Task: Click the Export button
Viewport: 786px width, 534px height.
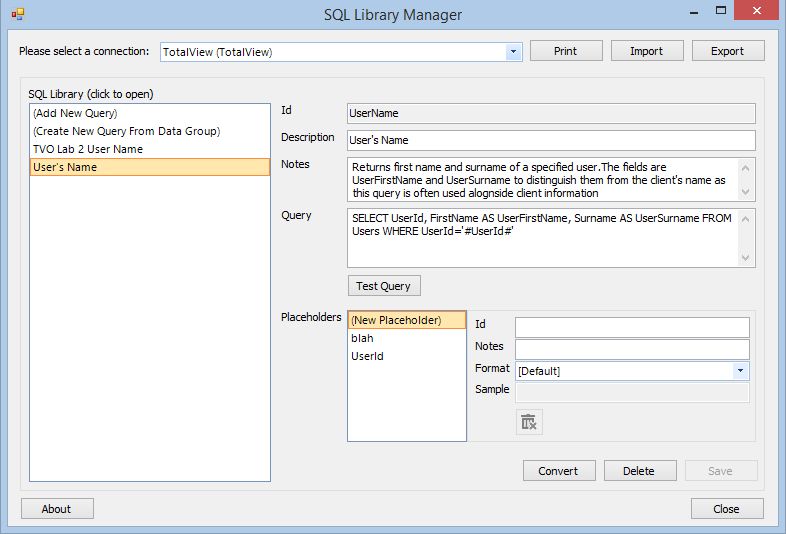Action: (x=728, y=51)
